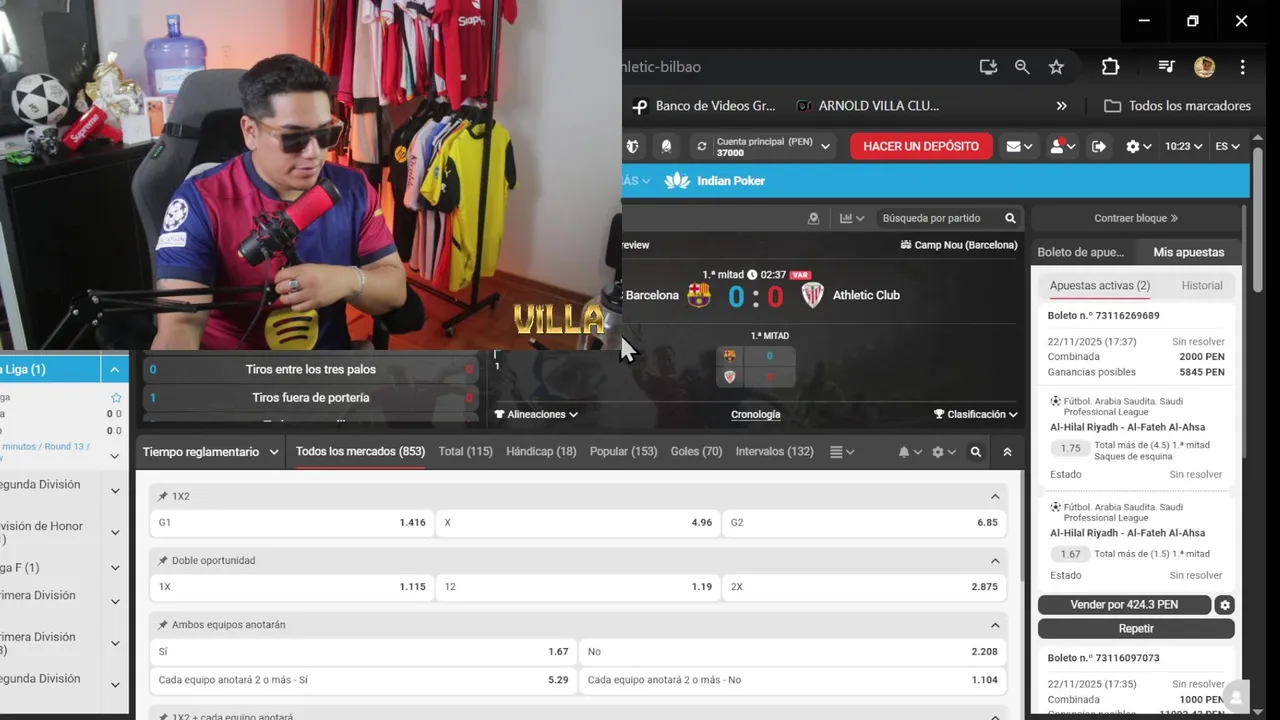Collapse the Doble oportunidad section
The height and width of the screenshot is (720, 1280).
tap(995, 560)
